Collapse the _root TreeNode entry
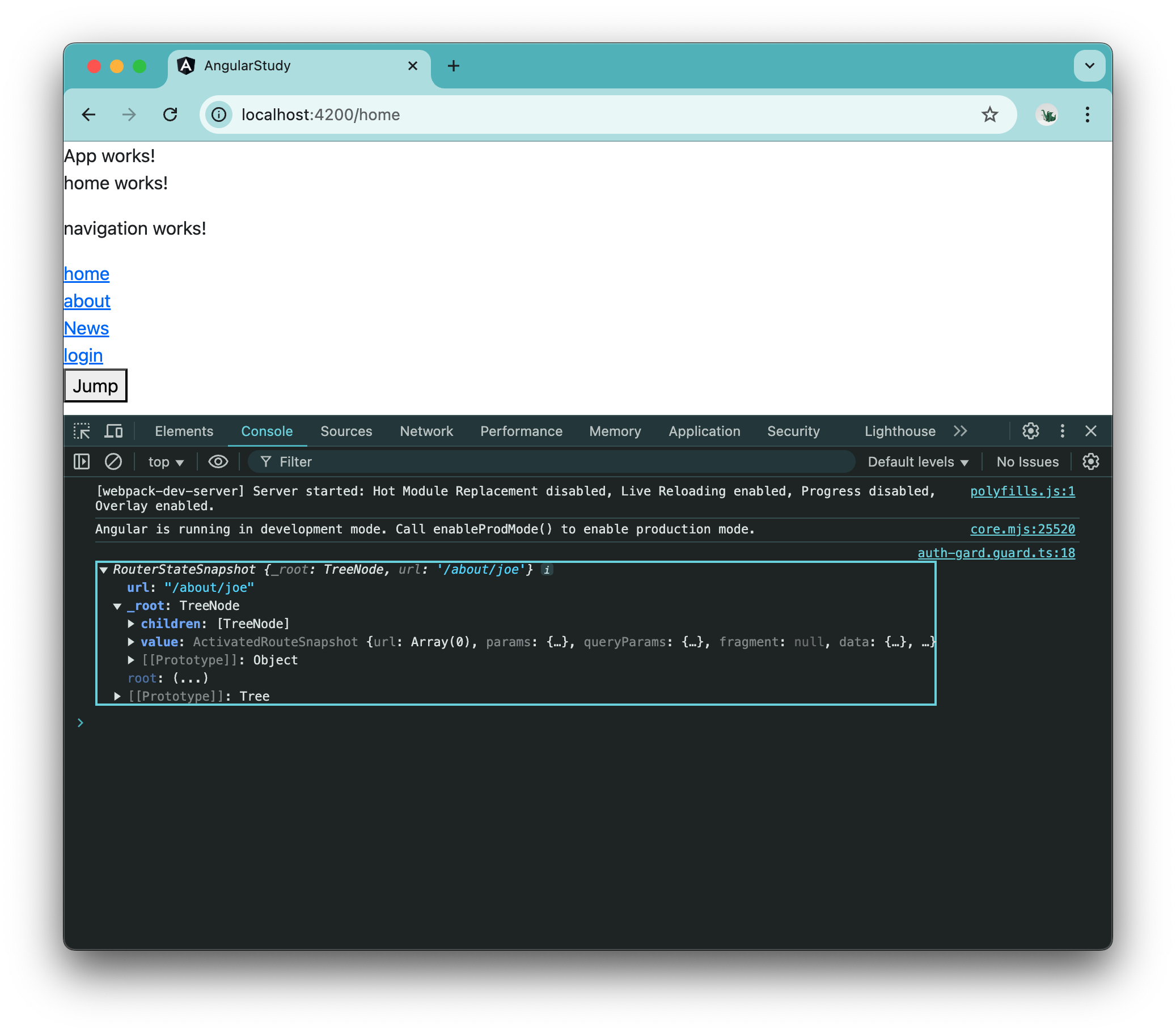This screenshot has width=1176, height=1034. click(x=119, y=605)
